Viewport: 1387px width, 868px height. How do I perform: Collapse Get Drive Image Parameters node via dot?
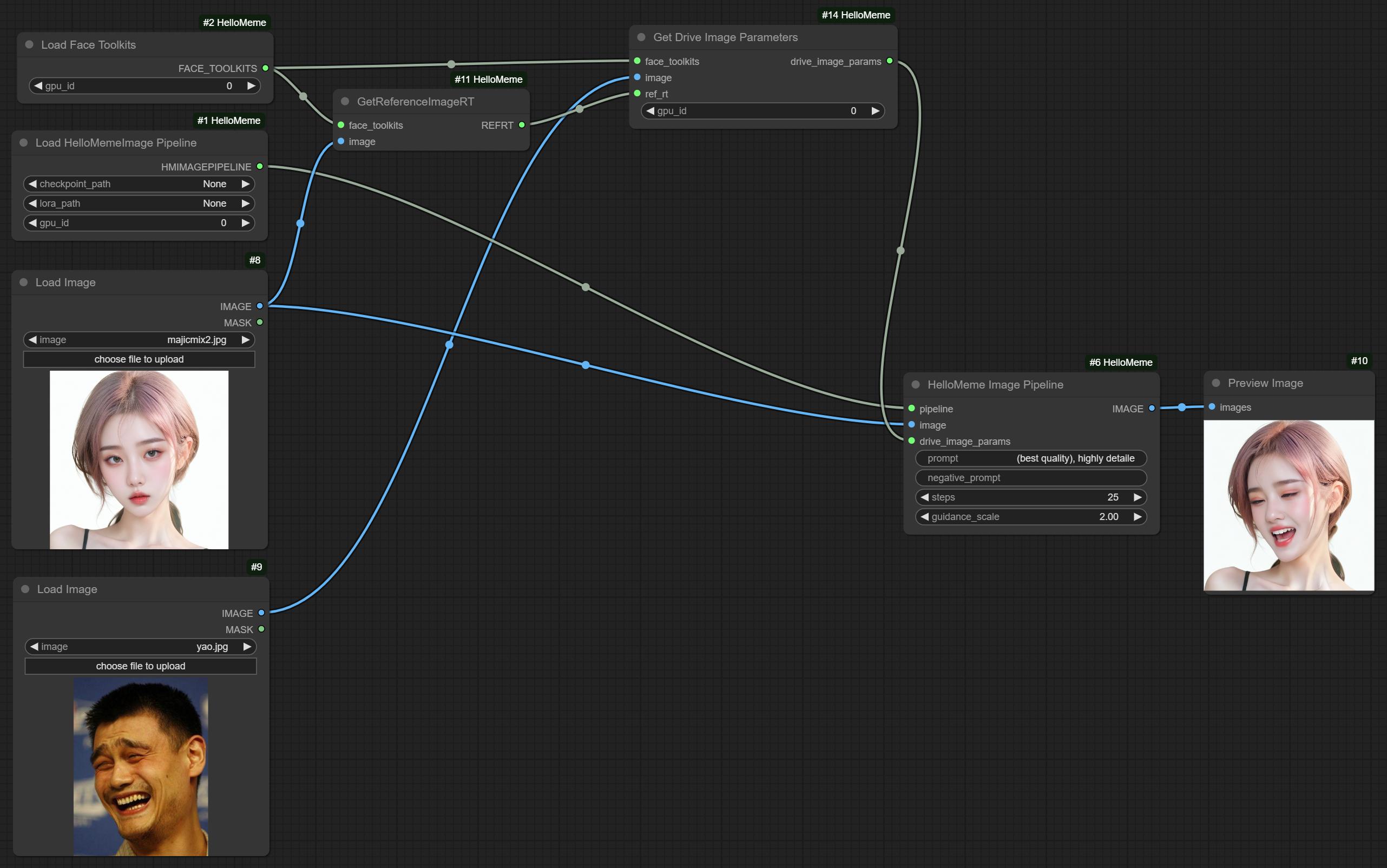click(x=641, y=37)
